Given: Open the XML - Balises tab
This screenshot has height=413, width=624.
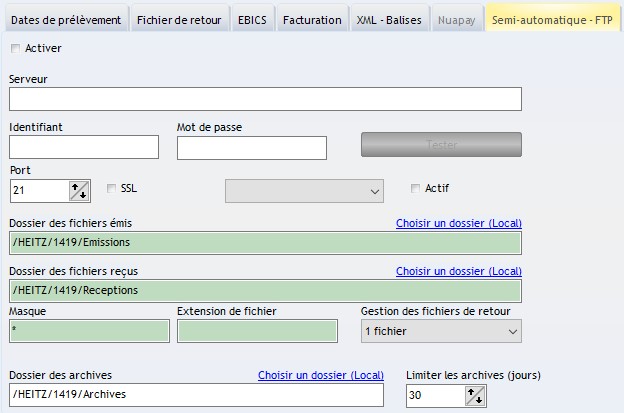Looking at the screenshot, I should (389, 19).
